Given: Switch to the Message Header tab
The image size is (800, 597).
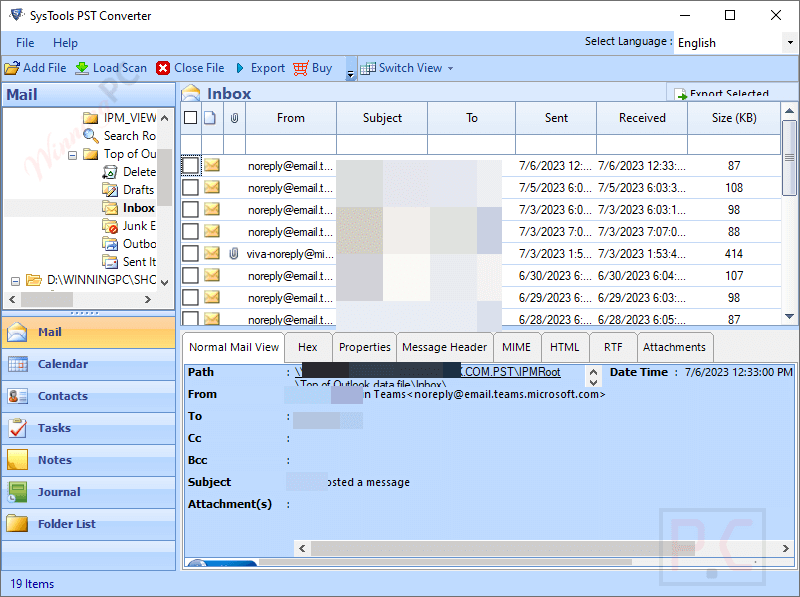Looking at the screenshot, I should [444, 347].
